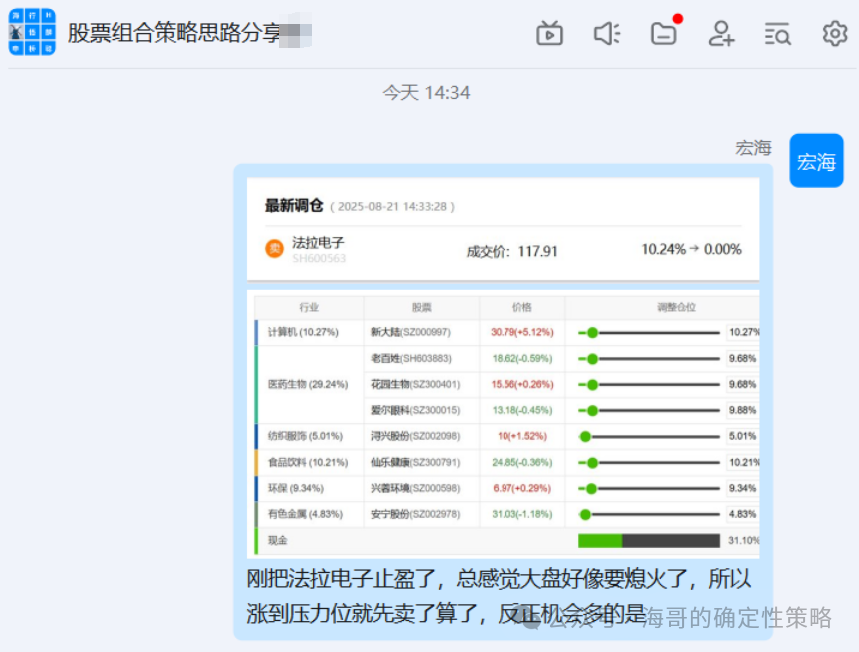Open the search chat history icon
Viewport: 859px width, 652px height.
coord(777,34)
